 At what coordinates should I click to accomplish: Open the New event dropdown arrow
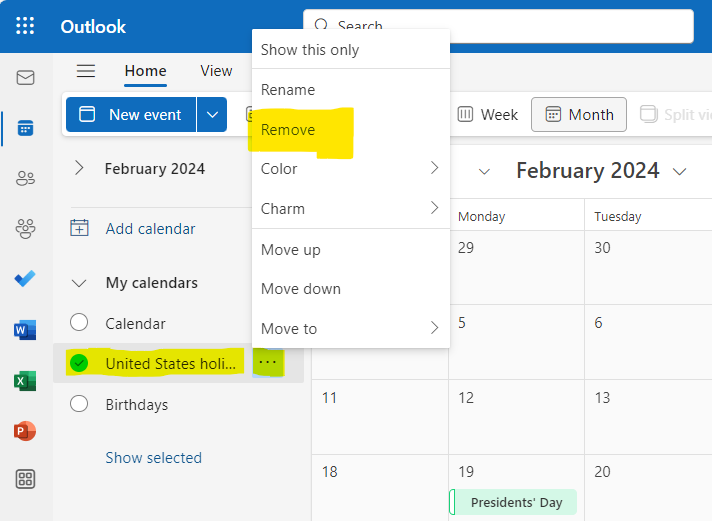[212, 114]
